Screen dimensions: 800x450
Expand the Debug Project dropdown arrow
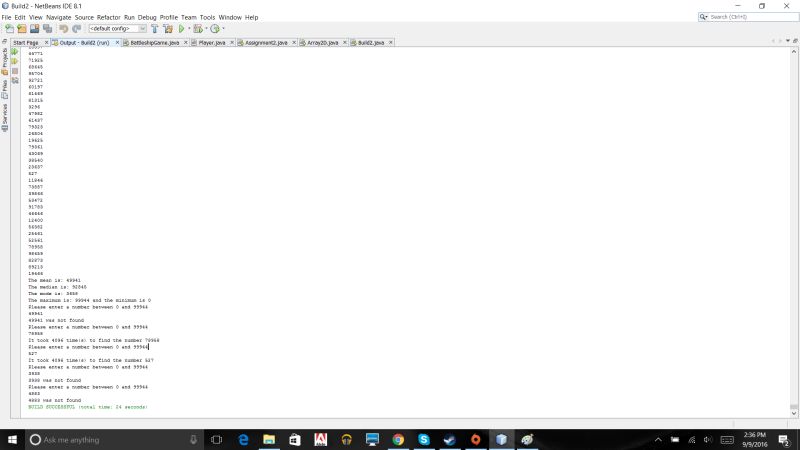(x=206, y=29)
